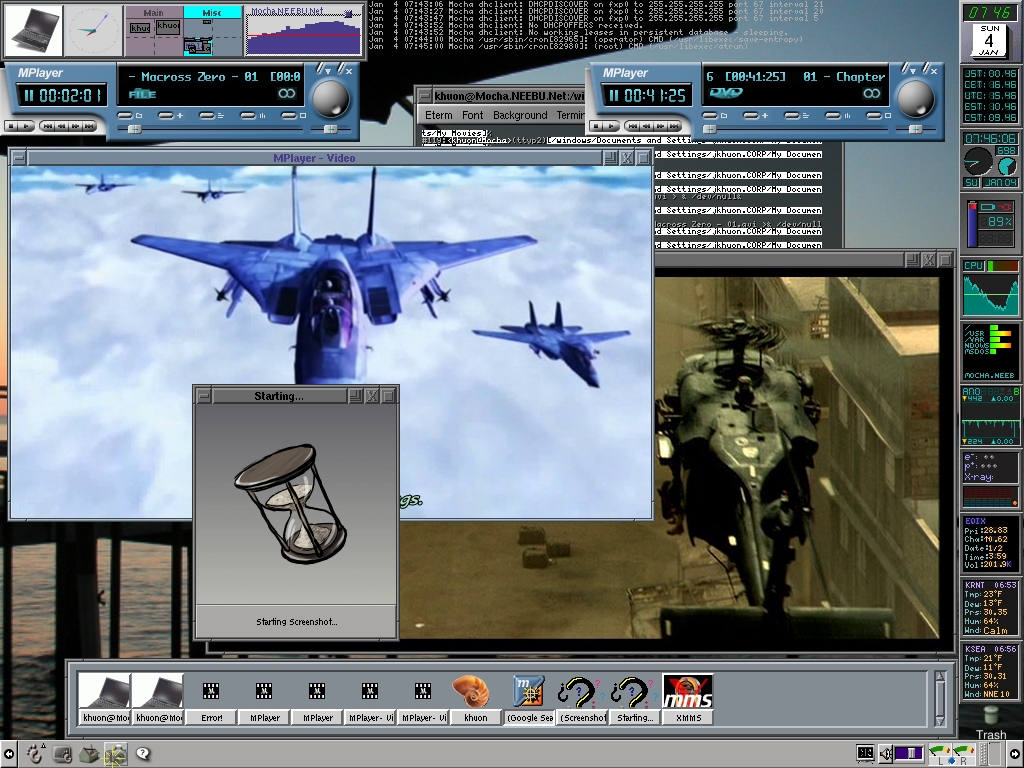Hide panel using right edge arrow
The height and width of the screenshot is (768, 1024).
(1016, 754)
